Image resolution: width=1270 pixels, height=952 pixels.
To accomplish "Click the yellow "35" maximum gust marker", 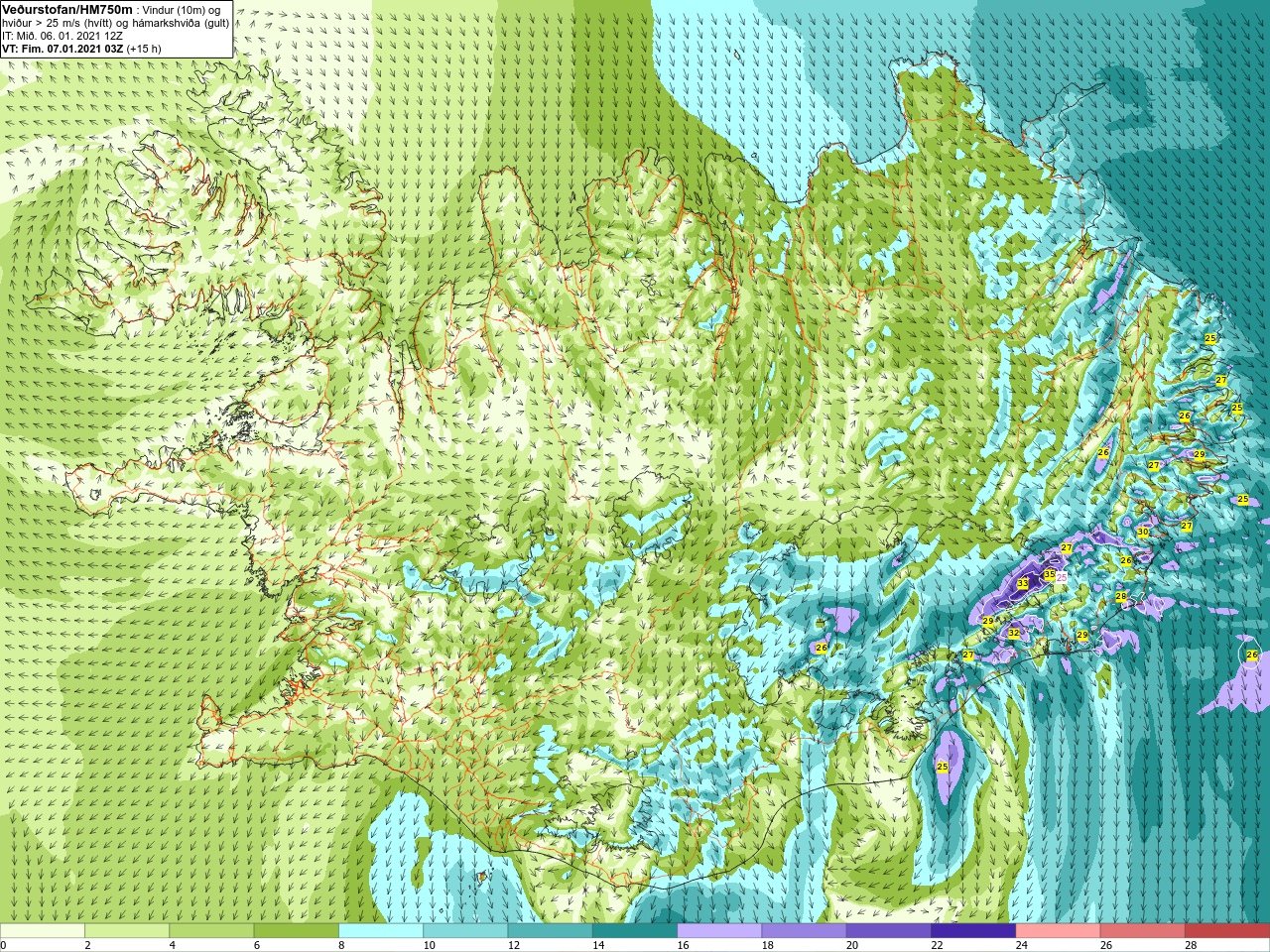I will [x=1049, y=574].
